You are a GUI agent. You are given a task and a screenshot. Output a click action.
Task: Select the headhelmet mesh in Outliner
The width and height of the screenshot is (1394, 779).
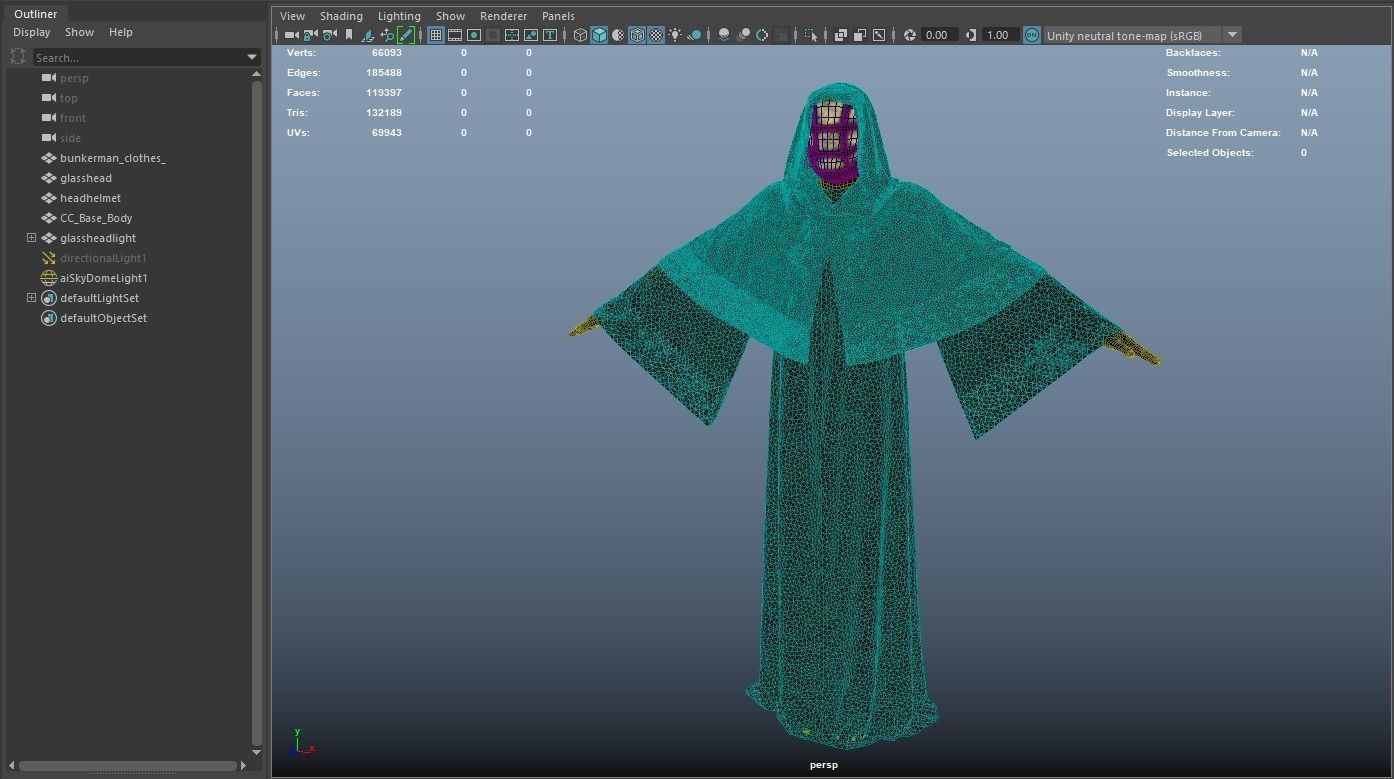[x=90, y=198]
